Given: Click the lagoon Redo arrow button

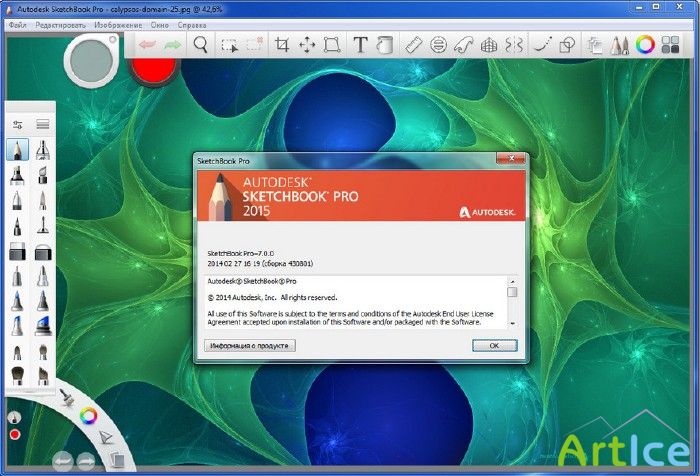Looking at the screenshot, I should click(x=86, y=460).
